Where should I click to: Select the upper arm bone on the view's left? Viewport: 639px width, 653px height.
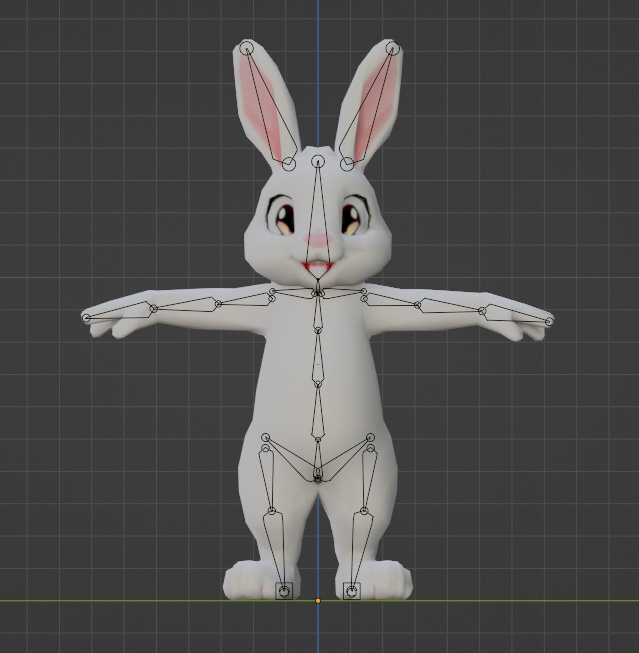coord(245,301)
